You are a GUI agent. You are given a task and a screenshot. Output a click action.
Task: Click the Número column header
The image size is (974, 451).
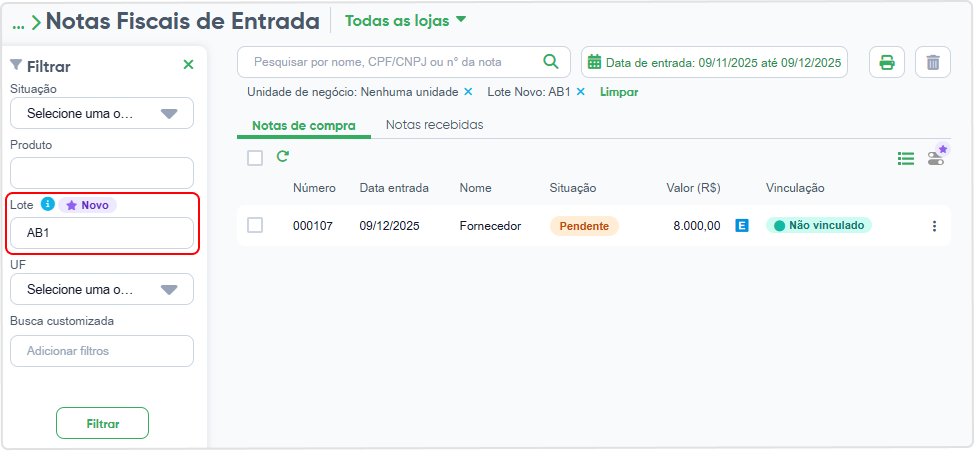pyautogui.click(x=314, y=188)
